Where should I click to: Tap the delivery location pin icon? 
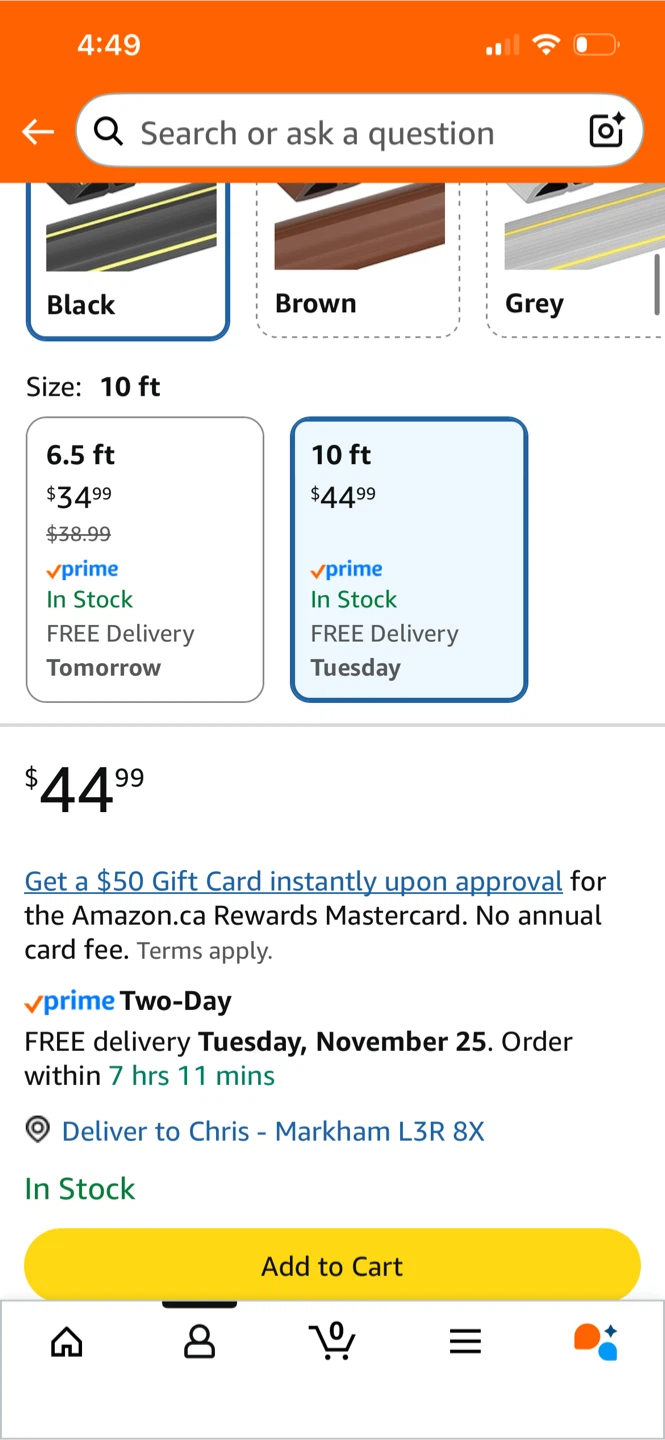(38, 1131)
